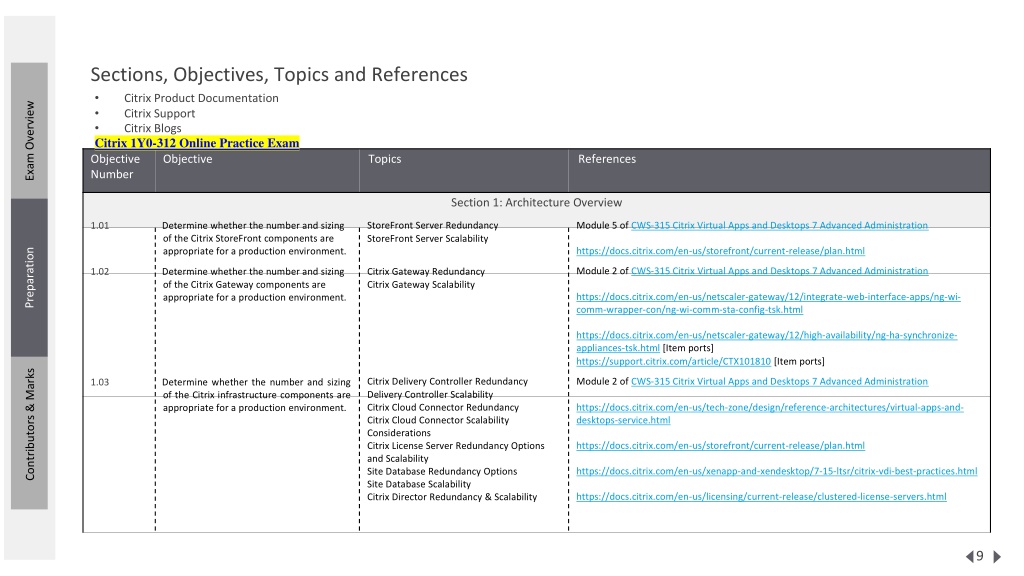Click Site Database Redundancy Options topic
Image resolution: width=1024 pixels, height=576 pixels.
tap(442, 471)
